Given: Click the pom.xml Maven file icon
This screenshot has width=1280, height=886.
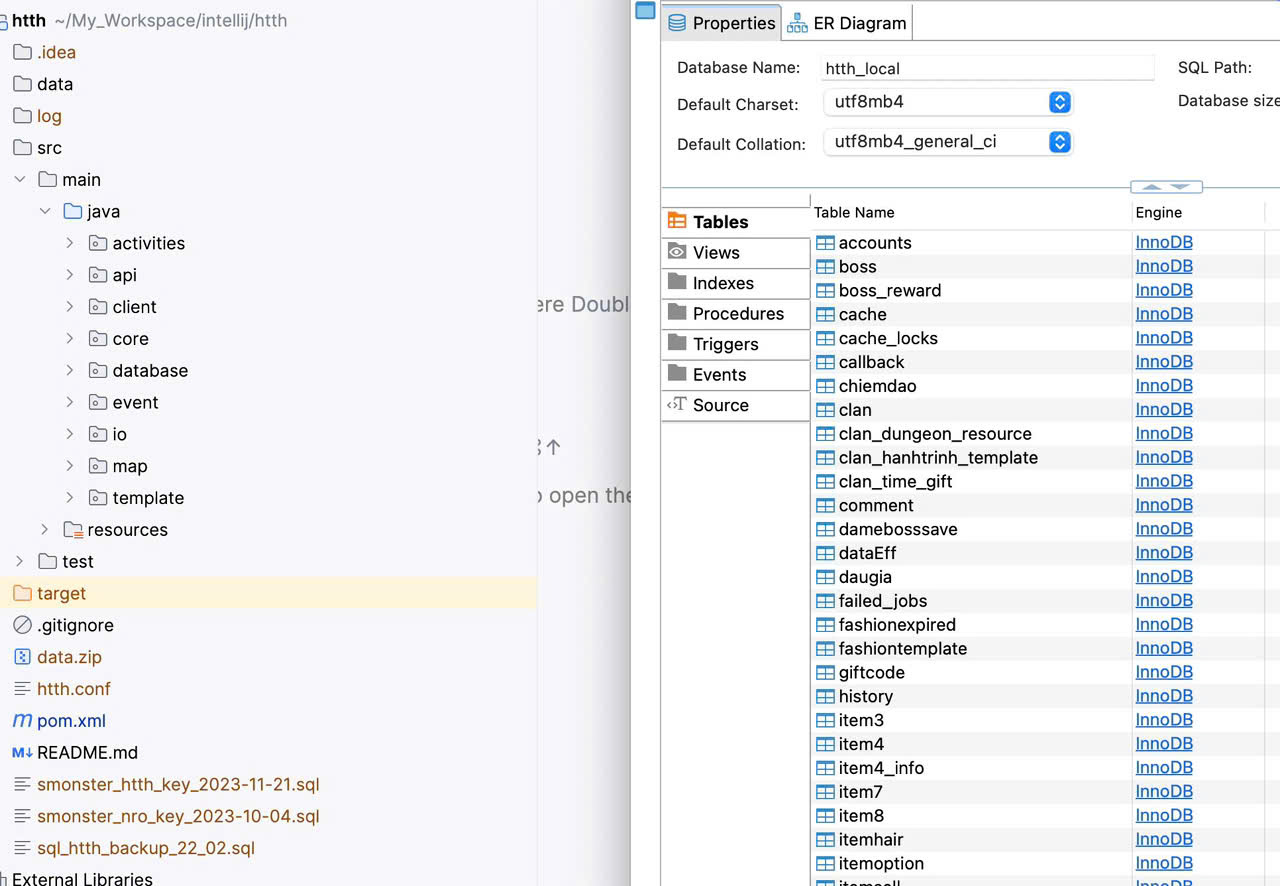Looking at the screenshot, I should tap(22, 721).
